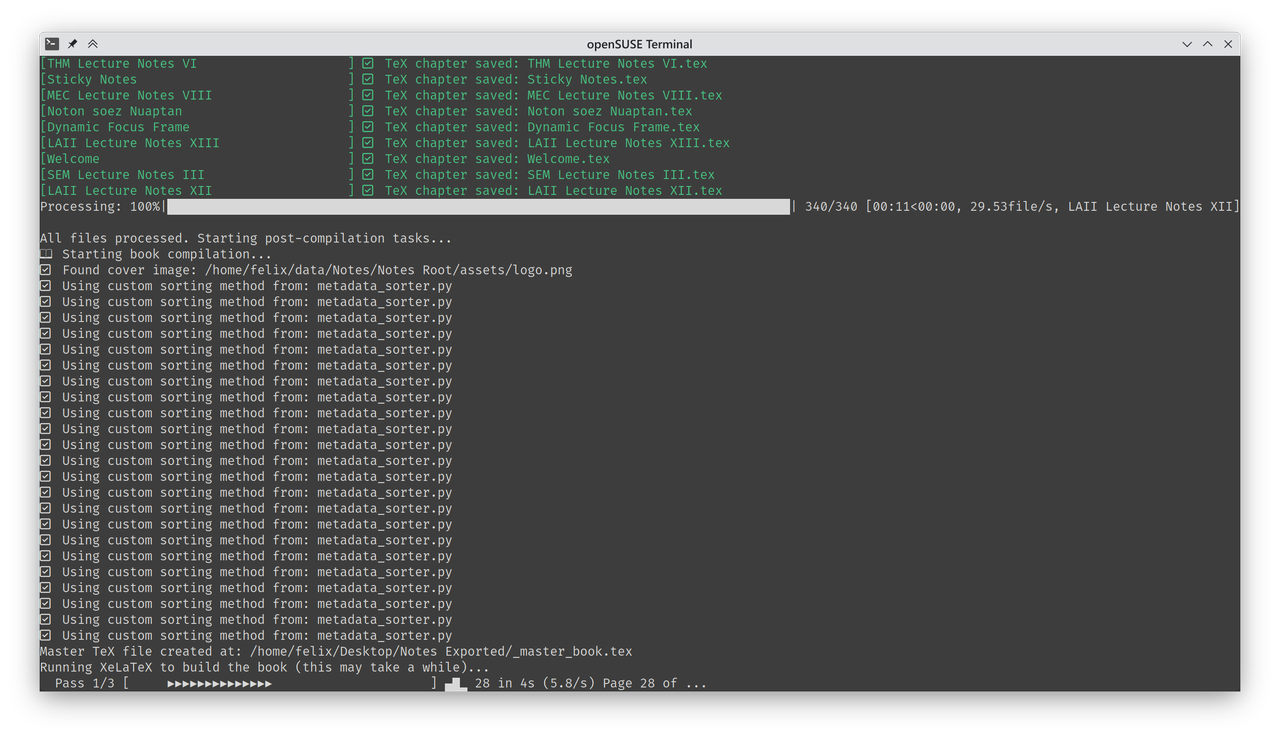Screen dimensions: 1280x738
Task: Click the openSUSE Terminal window title
Action: [640, 44]
